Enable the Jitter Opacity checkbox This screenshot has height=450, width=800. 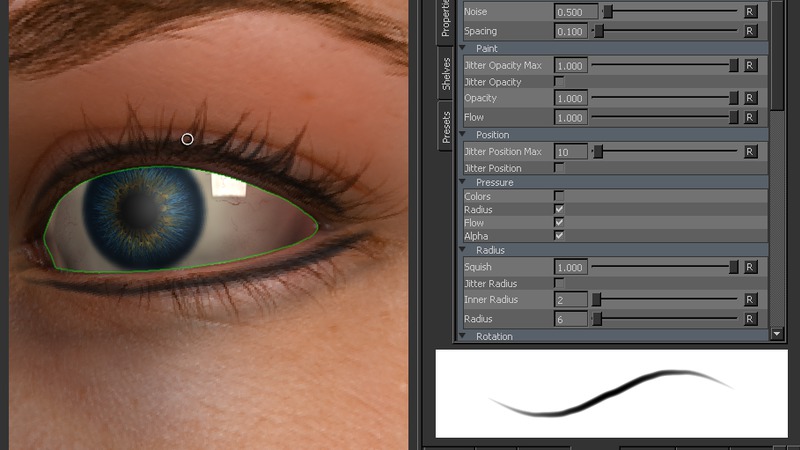coord(559,81)
